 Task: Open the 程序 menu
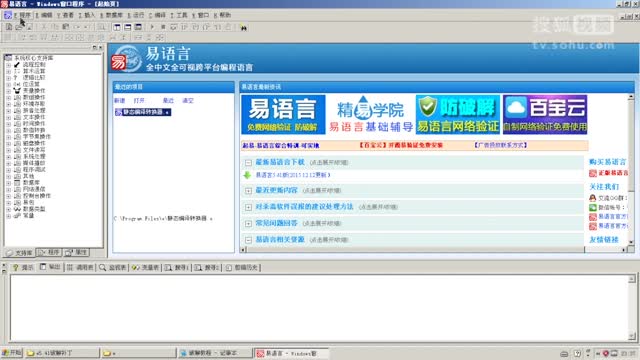point(22,15)
